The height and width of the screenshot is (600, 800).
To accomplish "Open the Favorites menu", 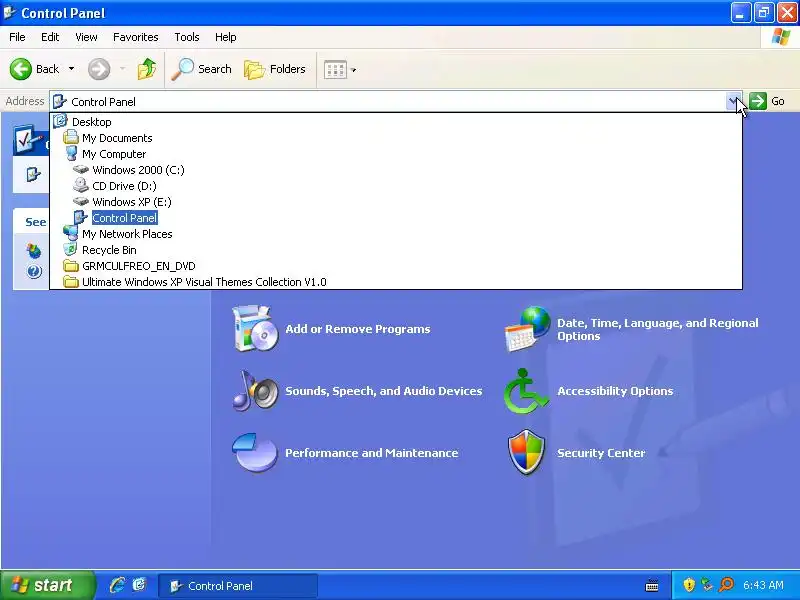I will point(136,37).
